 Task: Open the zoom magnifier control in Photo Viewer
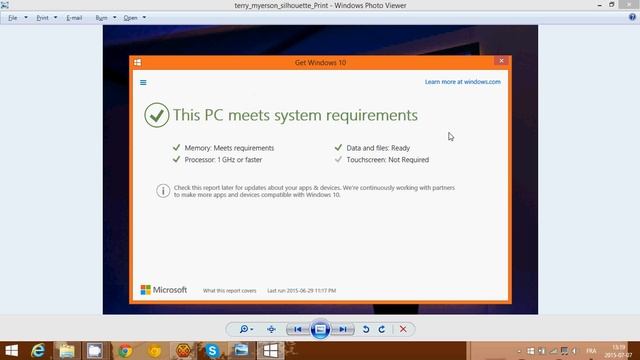246,329
